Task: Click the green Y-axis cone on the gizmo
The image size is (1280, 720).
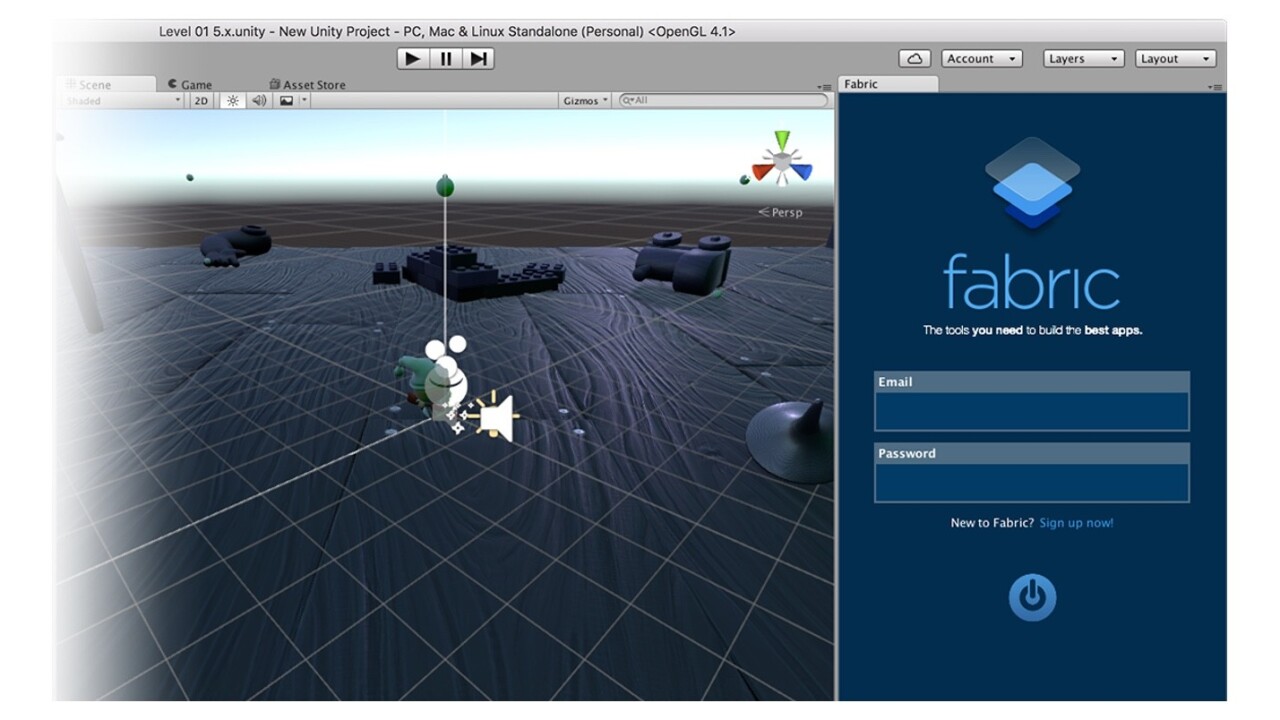Action: [782, 140]
